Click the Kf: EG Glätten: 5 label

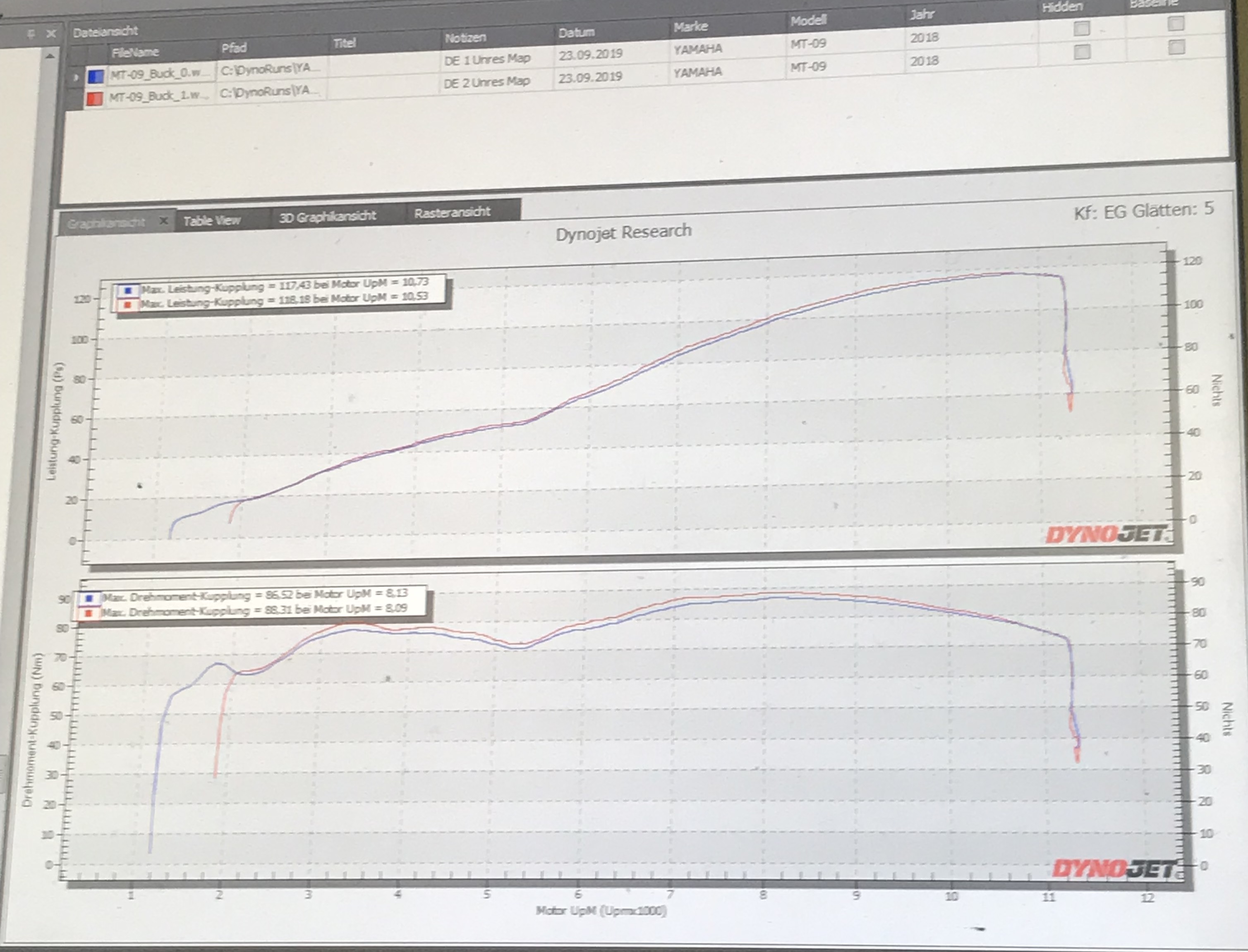(1143, 211)
